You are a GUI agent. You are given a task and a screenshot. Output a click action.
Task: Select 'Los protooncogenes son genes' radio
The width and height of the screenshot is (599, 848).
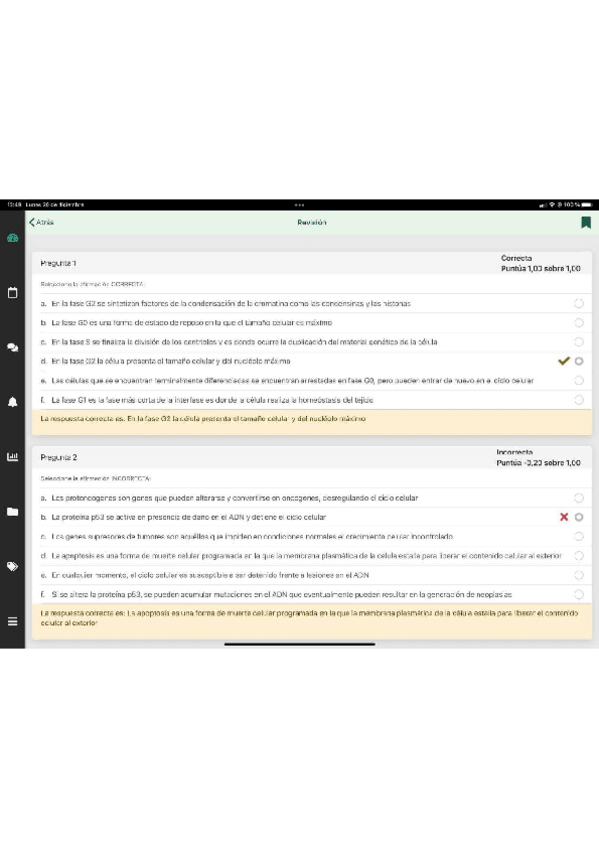coord(579,498)
